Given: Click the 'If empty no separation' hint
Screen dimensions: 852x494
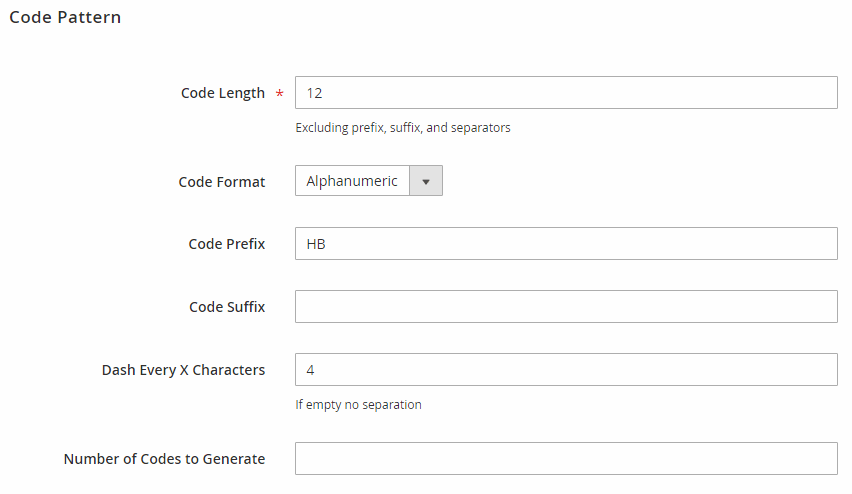Looking at the screenshot, I should tap(358, 405).
